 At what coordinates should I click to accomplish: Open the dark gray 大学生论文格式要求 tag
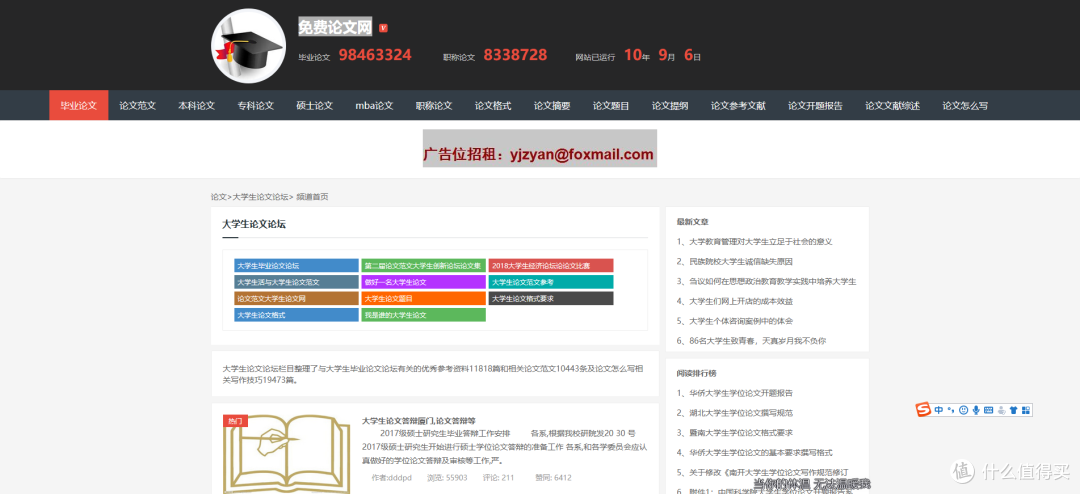551,298
